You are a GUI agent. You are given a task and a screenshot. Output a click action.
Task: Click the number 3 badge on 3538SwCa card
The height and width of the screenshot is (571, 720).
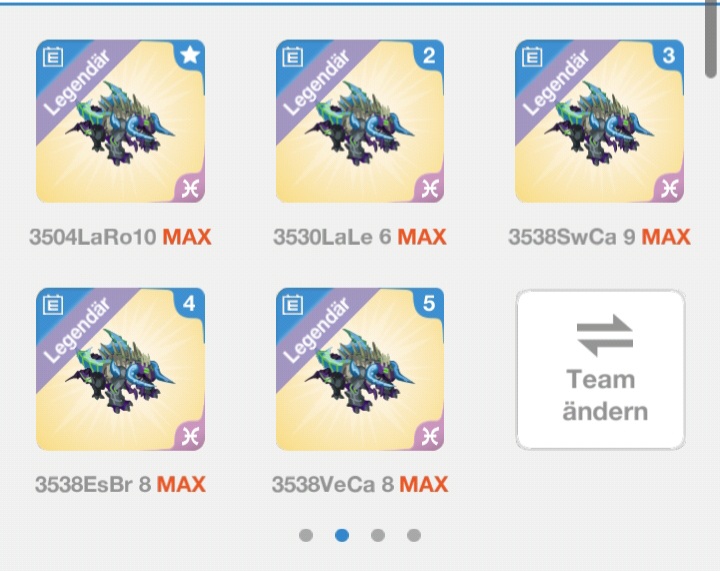[669, 56]
